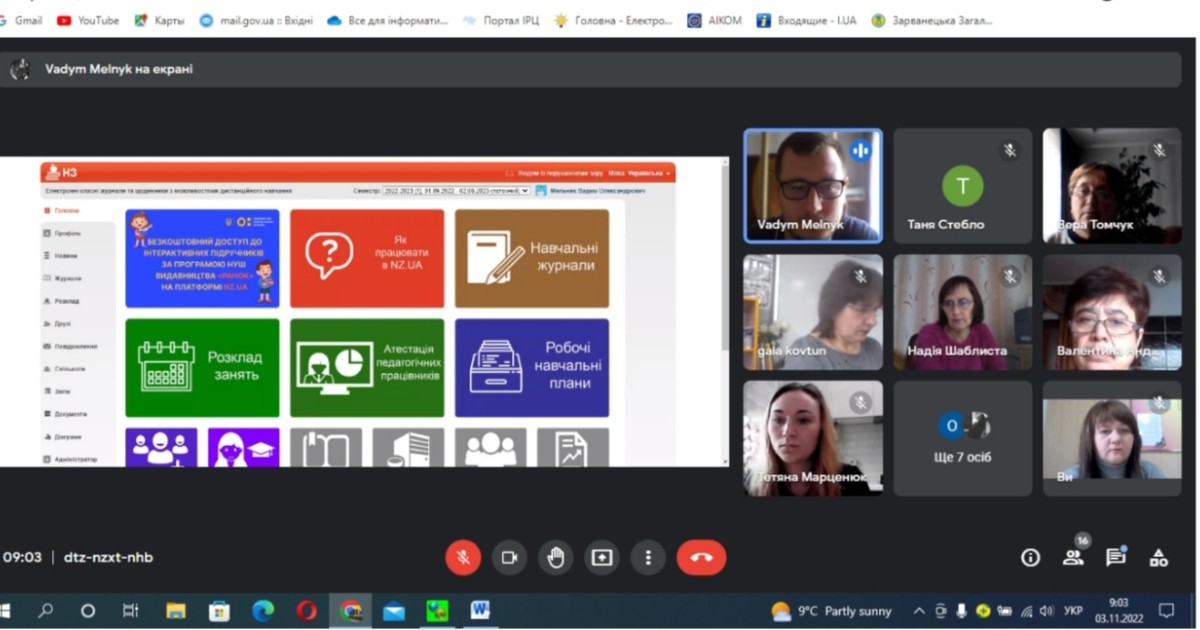Image resolution: width=1200 pixels, height=630 pixels.
Task: Open meeting details info icon
Action: tap(1030, 558)
